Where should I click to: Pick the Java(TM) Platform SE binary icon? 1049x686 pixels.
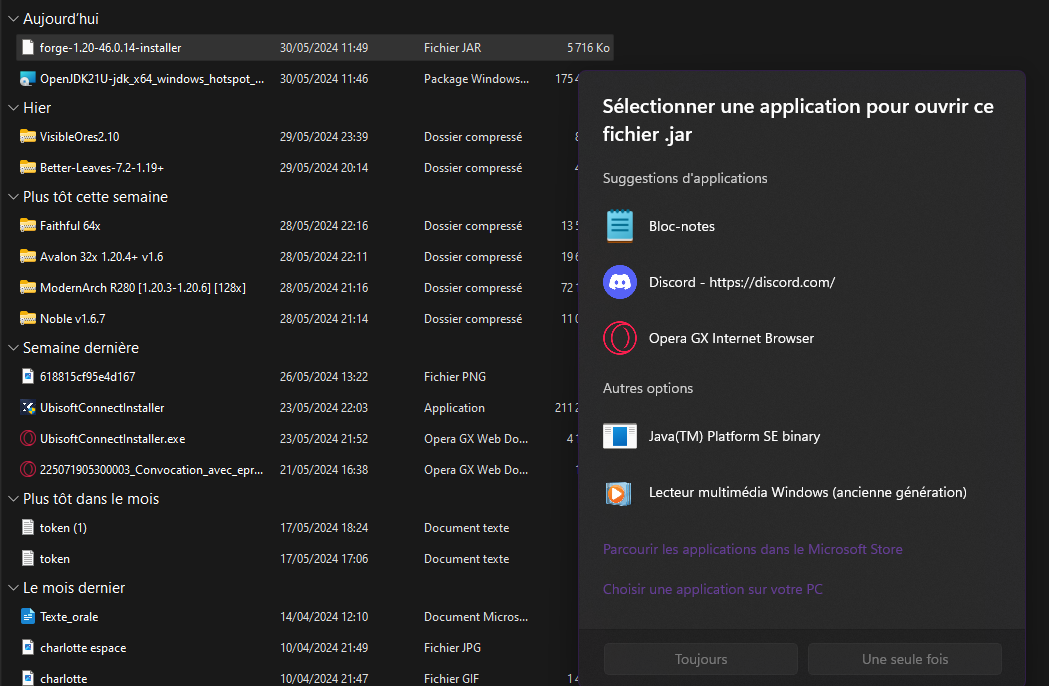pos(620,436)
